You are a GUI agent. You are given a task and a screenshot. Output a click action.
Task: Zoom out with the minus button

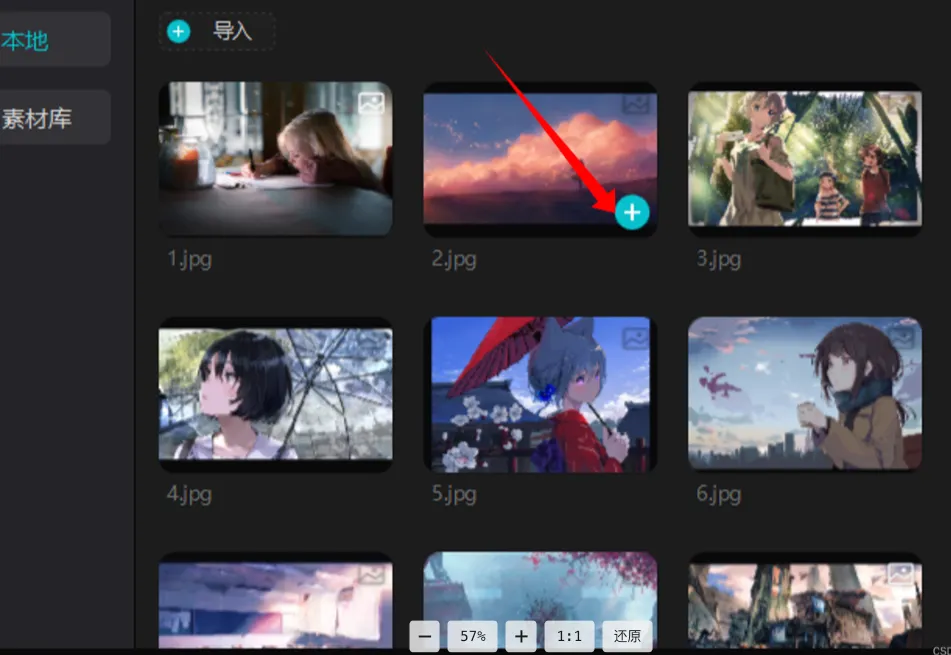coord(425,636)
